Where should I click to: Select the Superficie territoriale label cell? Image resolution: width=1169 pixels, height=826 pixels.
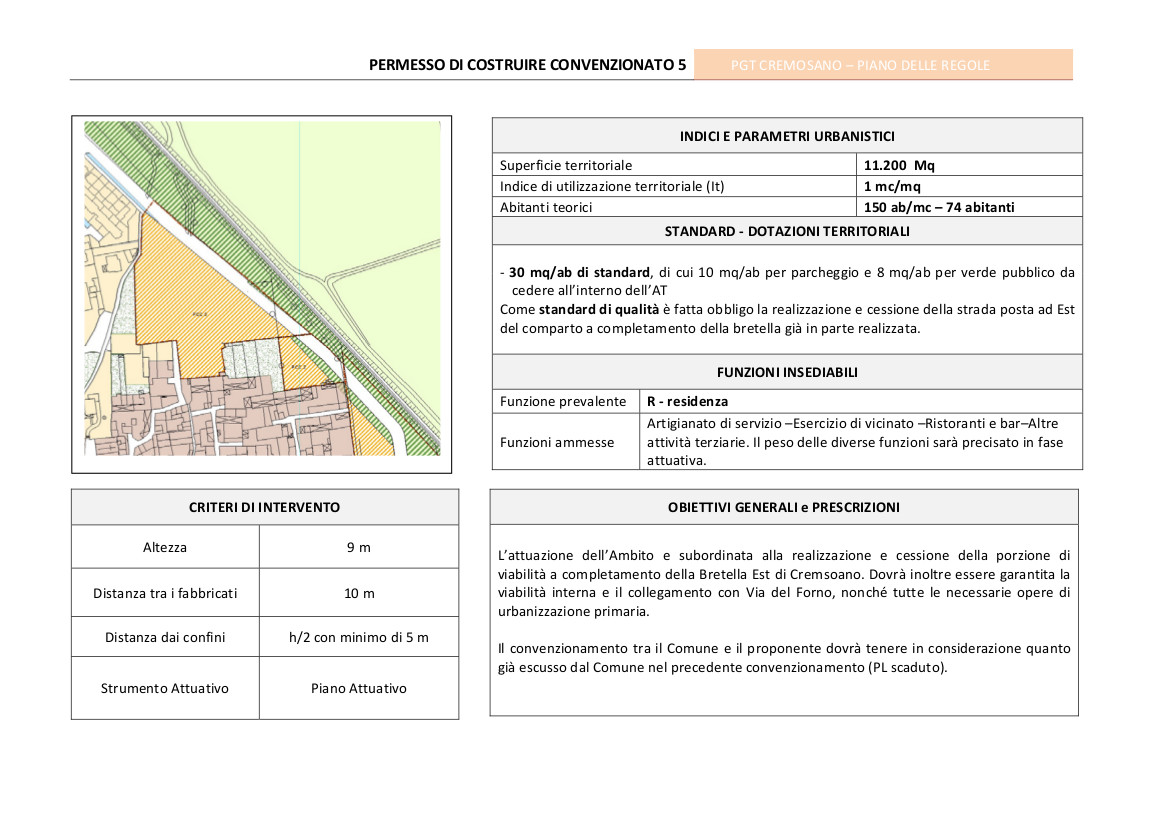(675, 165)
